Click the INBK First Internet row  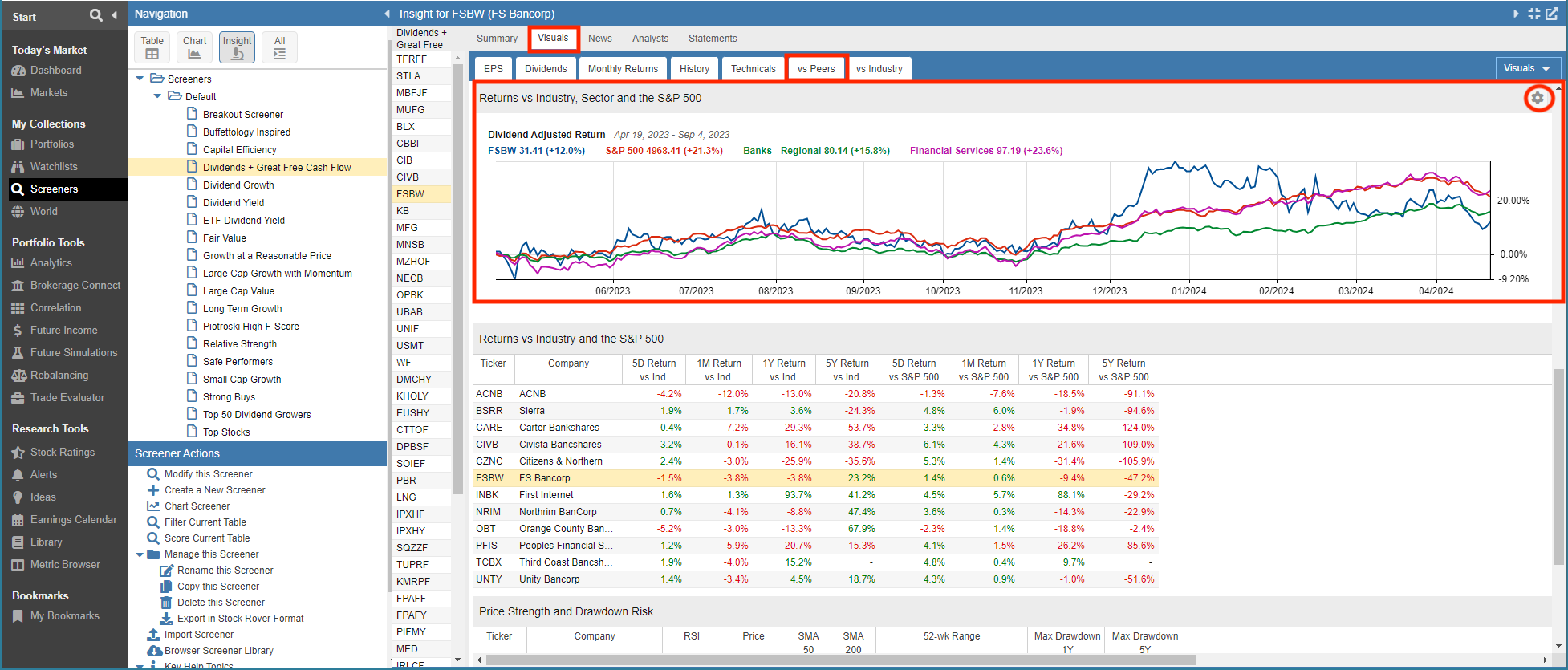pyautogui.click(x=815, y=495)
